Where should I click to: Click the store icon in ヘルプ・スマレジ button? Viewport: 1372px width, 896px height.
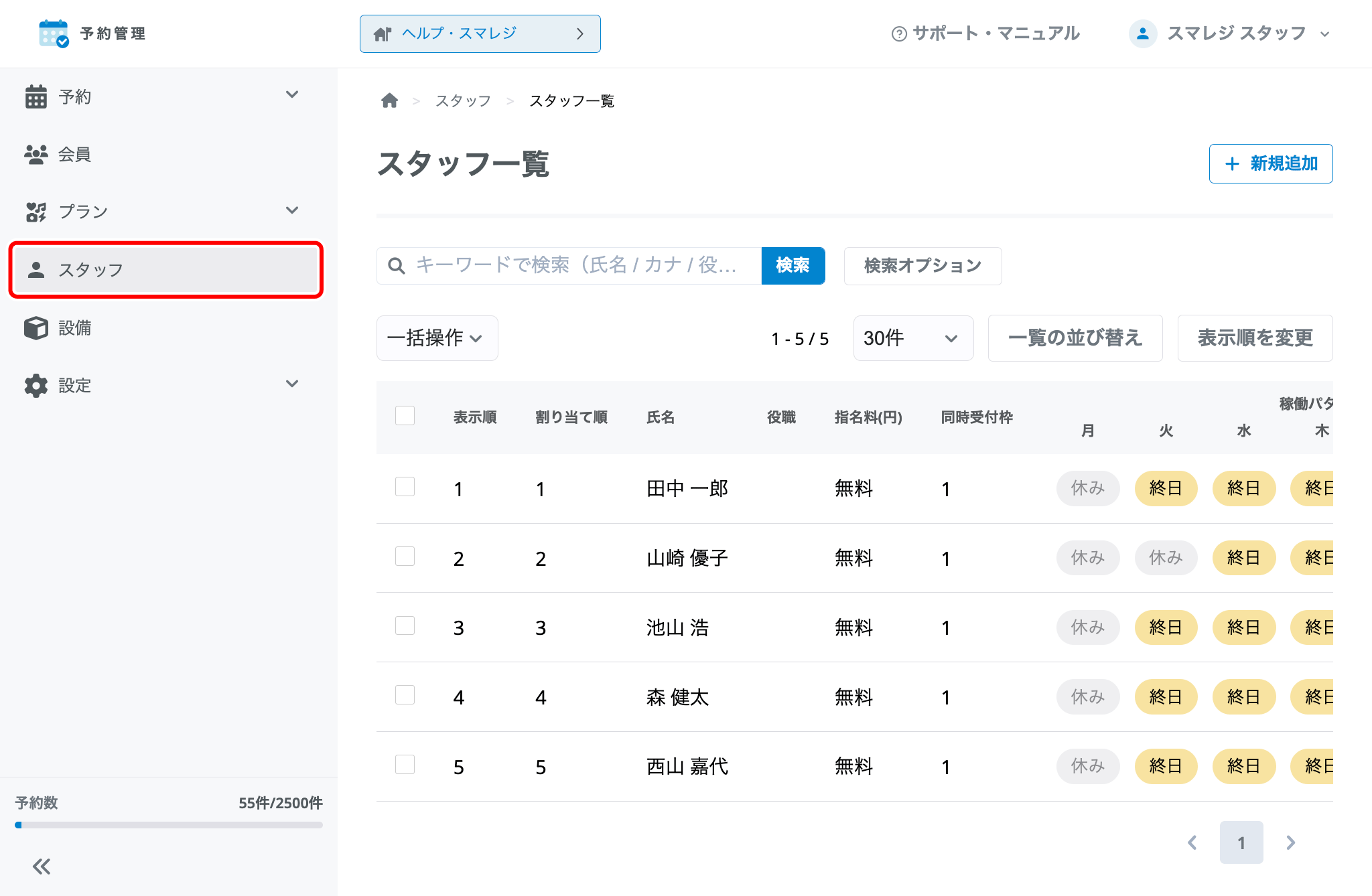(383, 34)
